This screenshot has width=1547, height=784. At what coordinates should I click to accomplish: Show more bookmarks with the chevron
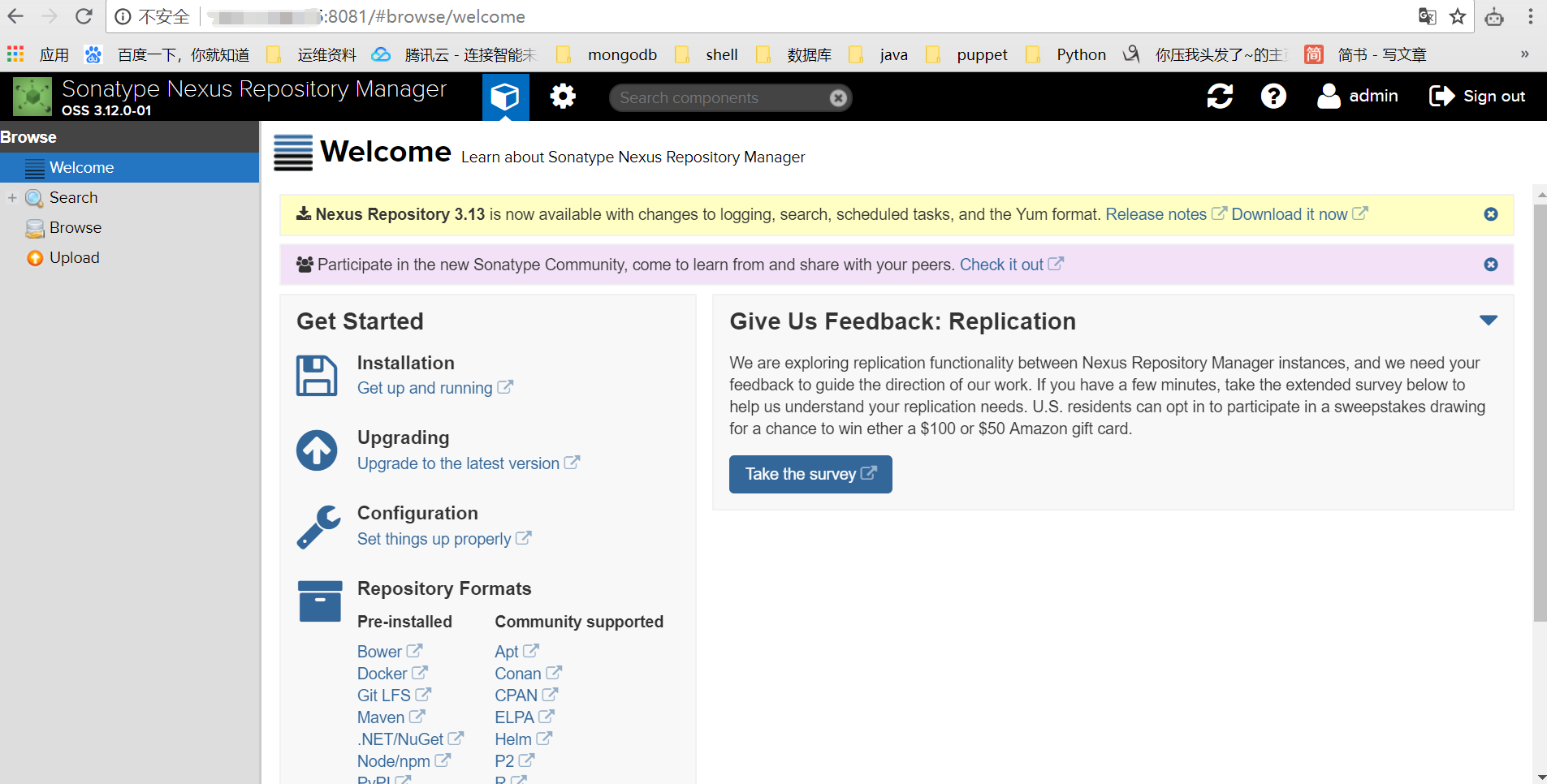click(1524, 54)
